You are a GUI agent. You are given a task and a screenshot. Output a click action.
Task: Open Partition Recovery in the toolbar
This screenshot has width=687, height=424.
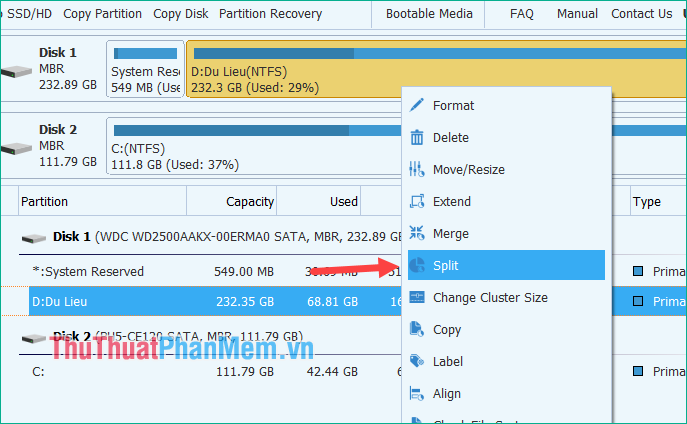click(x=270, y=14)
